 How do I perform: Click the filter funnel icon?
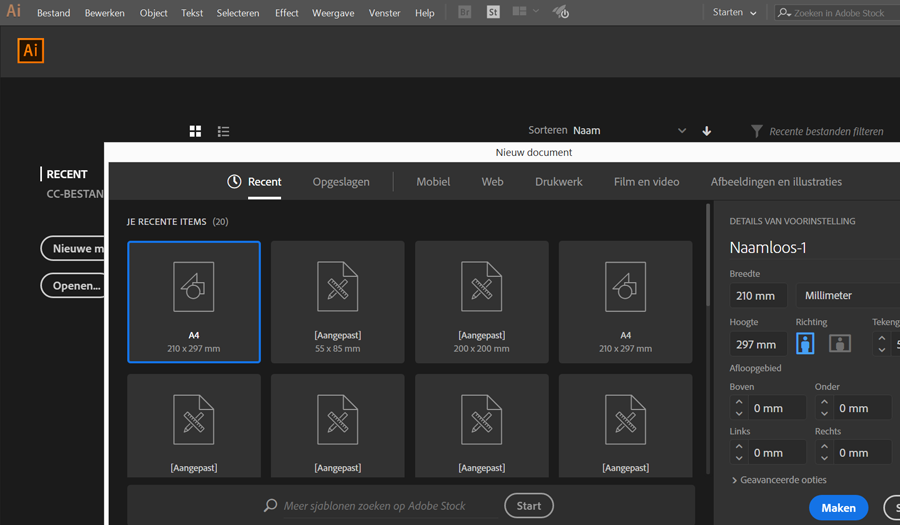click(757, 131)
